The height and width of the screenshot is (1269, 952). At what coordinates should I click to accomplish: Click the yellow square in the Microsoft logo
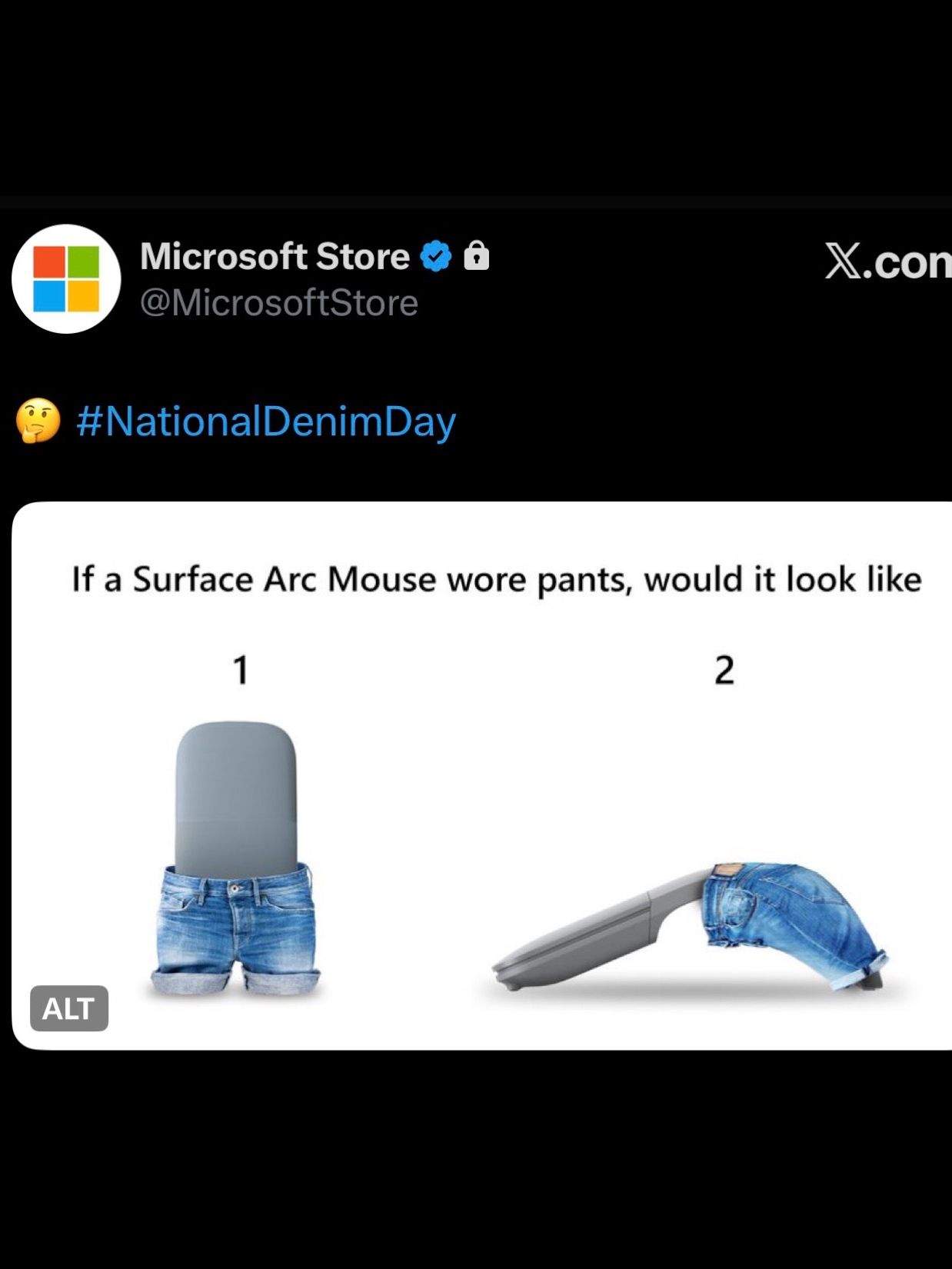tap(84, 296)
